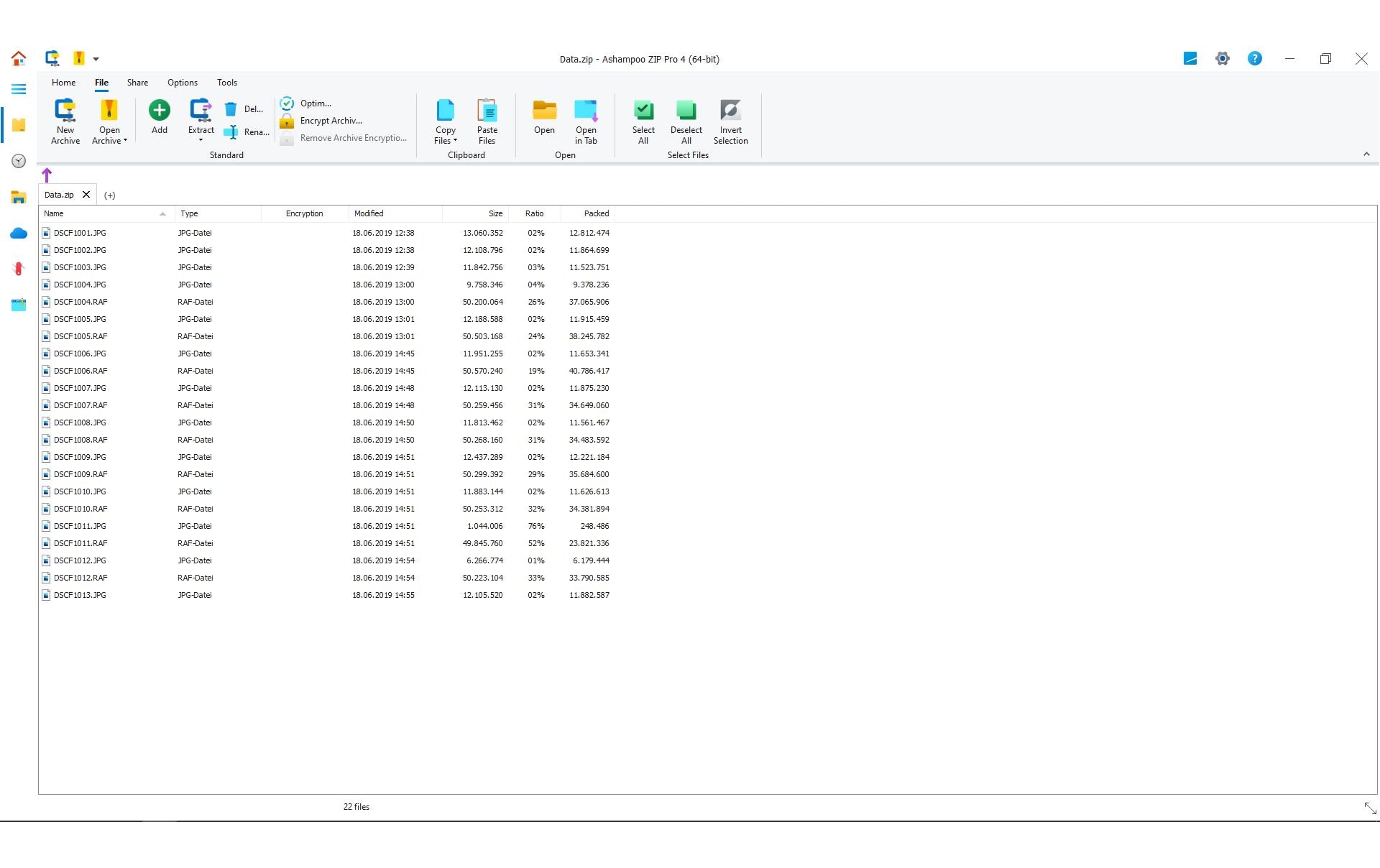Select file DSCF1004.RAF
The height and width of the screenshot is (868, 1380).
80,302
